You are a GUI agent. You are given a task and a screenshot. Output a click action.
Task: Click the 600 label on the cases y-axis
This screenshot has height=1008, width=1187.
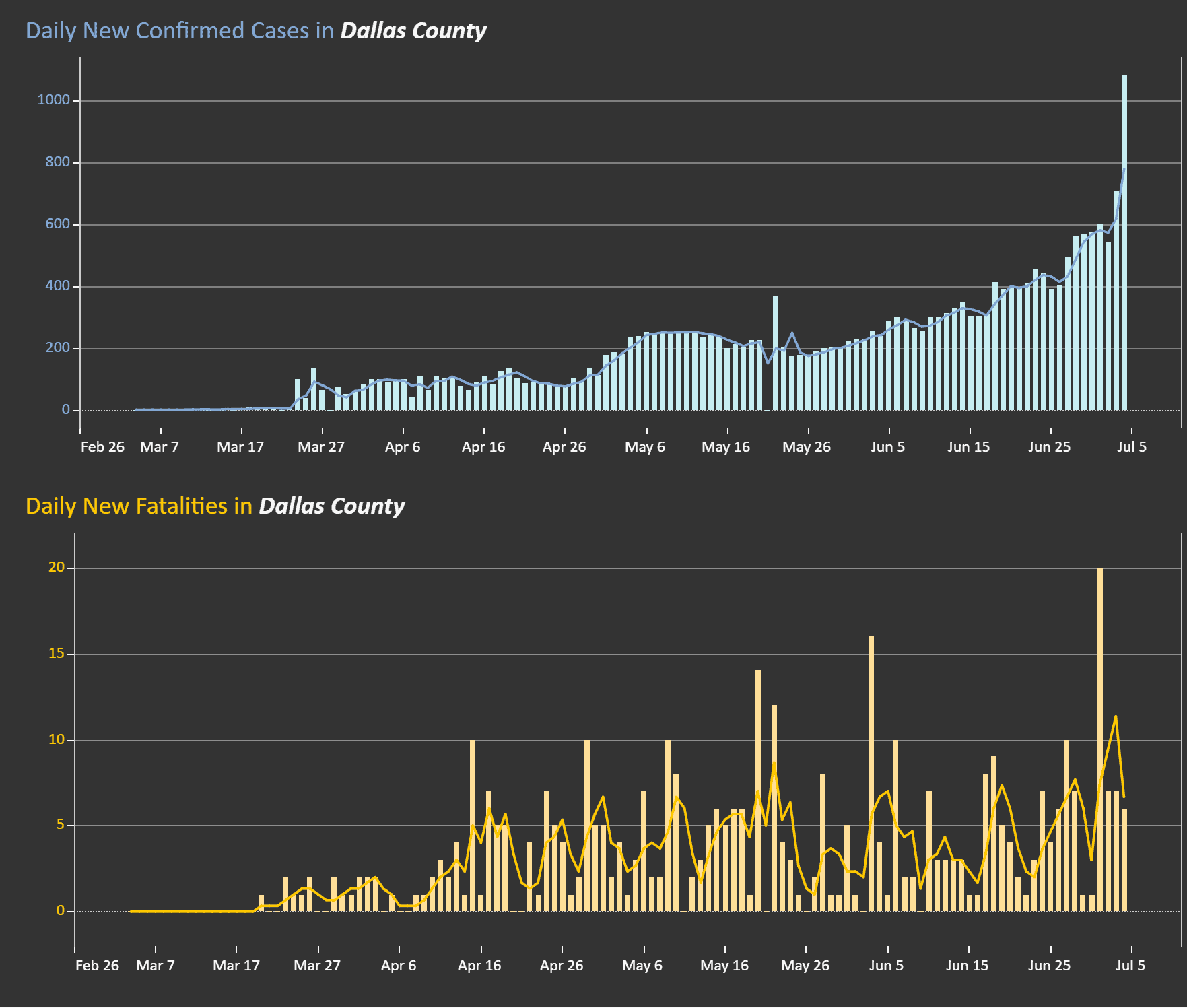pyautogui.click(x=58, y=224)
